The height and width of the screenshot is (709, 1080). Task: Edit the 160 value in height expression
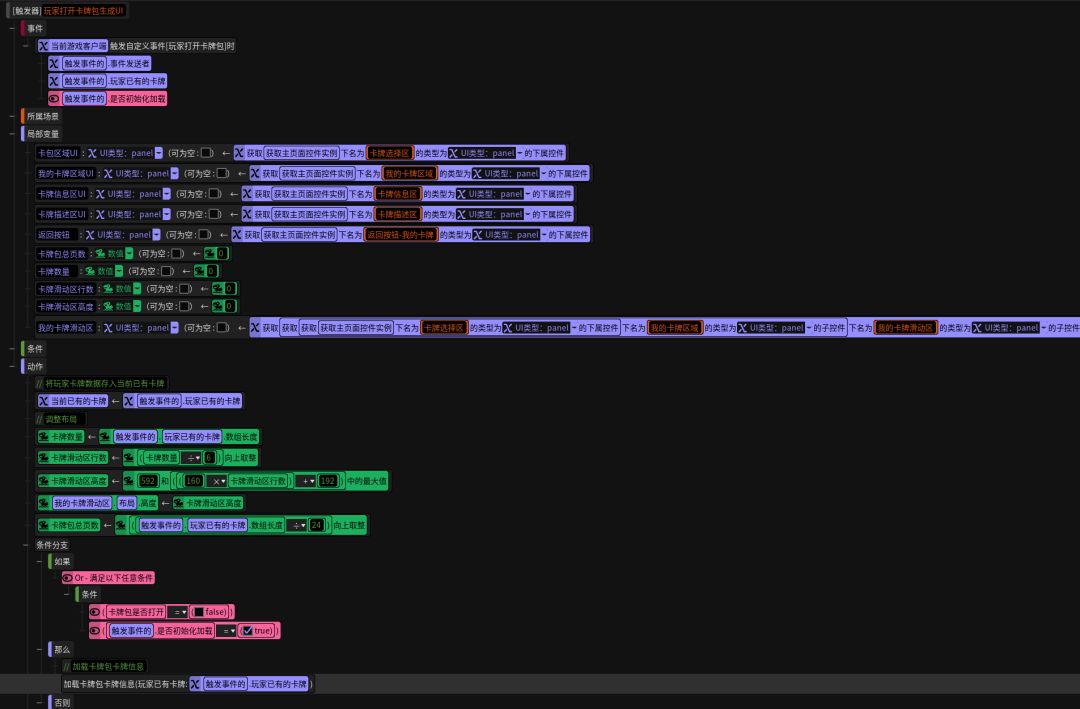194,481
